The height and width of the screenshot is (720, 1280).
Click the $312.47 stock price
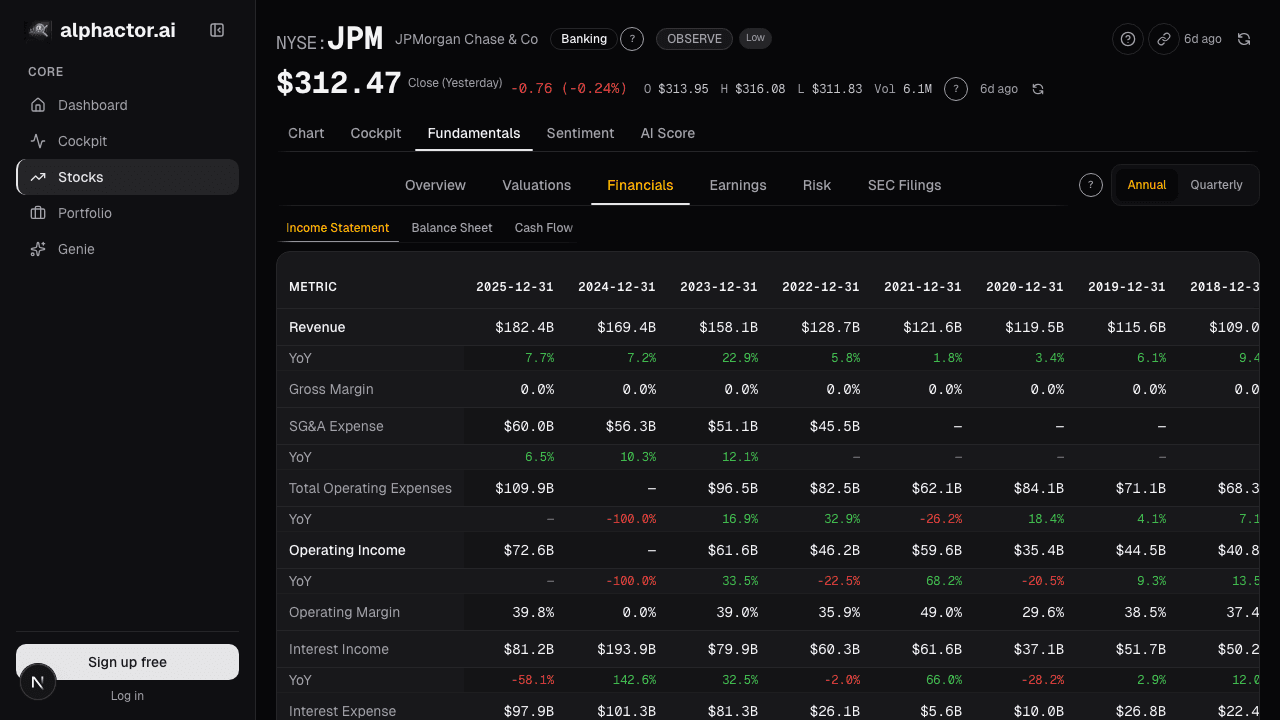pyautogui.click(x=339, y=83)
